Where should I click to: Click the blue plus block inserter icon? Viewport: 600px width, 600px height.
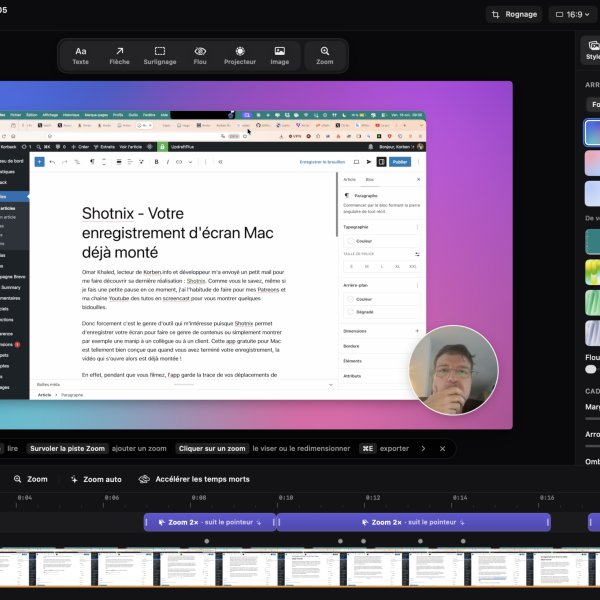[x=39, y=162]
